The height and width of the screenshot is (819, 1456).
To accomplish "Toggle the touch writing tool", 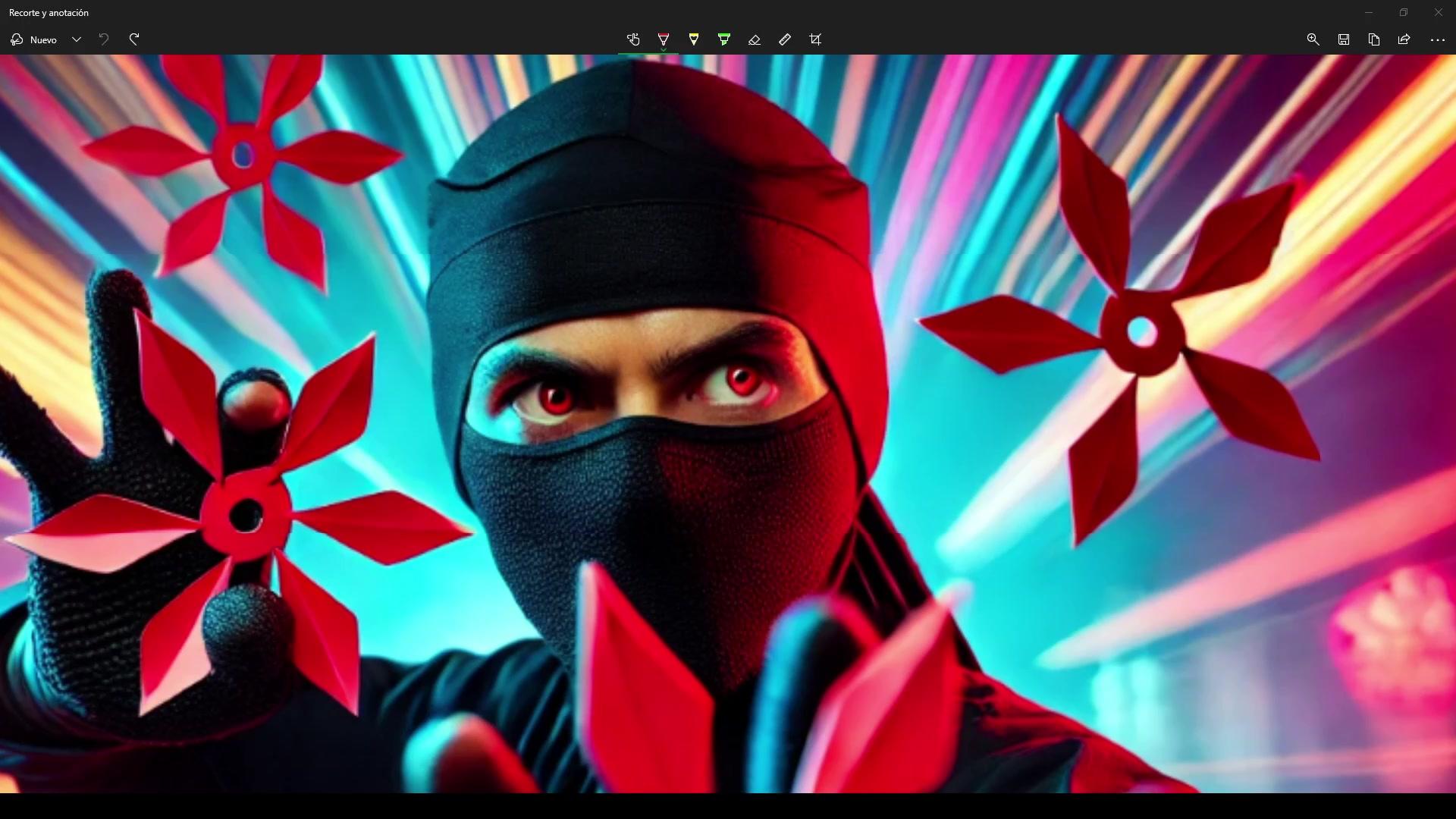I will 633,39.
